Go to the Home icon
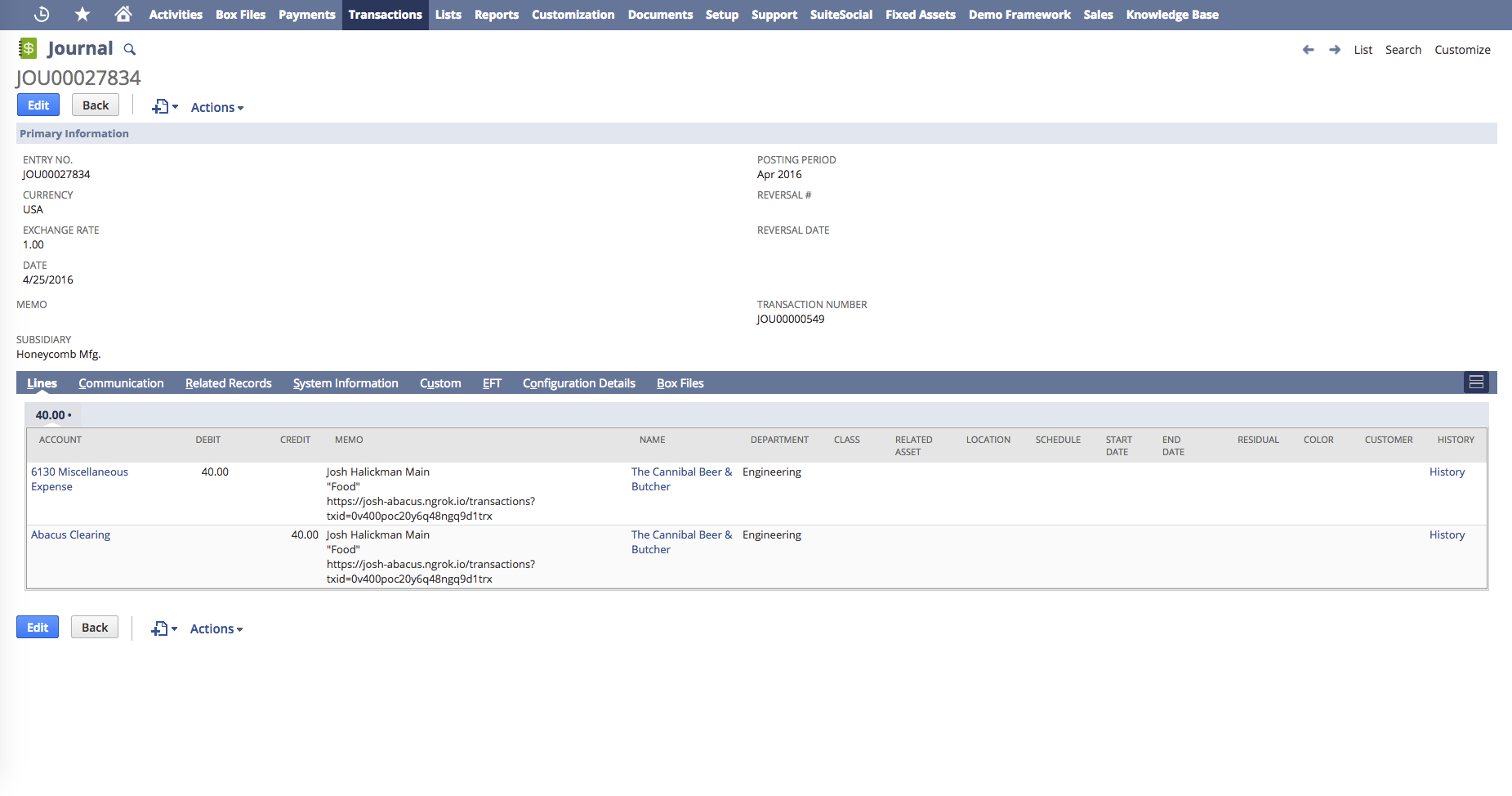Image resolution: width=1512 pixels, height=796 pixels. [123, 15]
